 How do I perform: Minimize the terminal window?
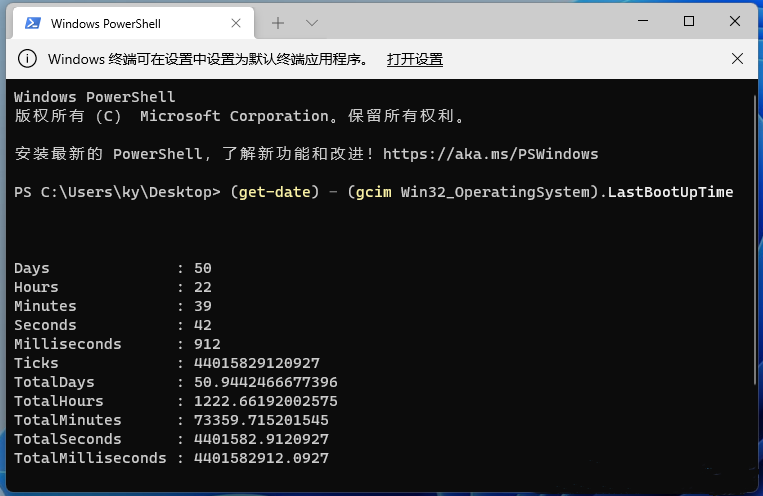(643, 21)
